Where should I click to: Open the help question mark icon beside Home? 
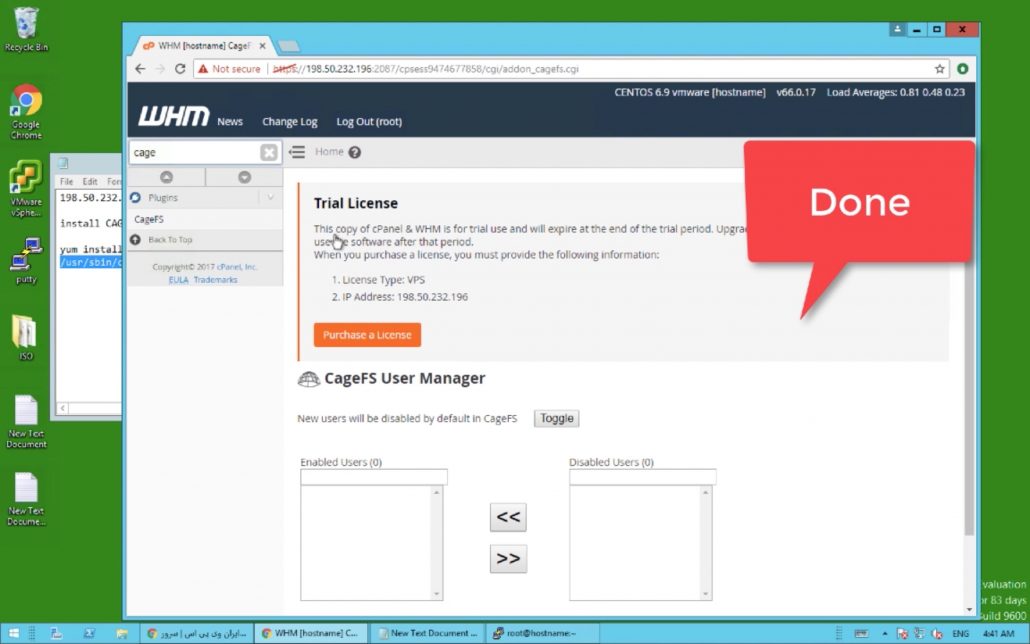(x=354, y=153)
